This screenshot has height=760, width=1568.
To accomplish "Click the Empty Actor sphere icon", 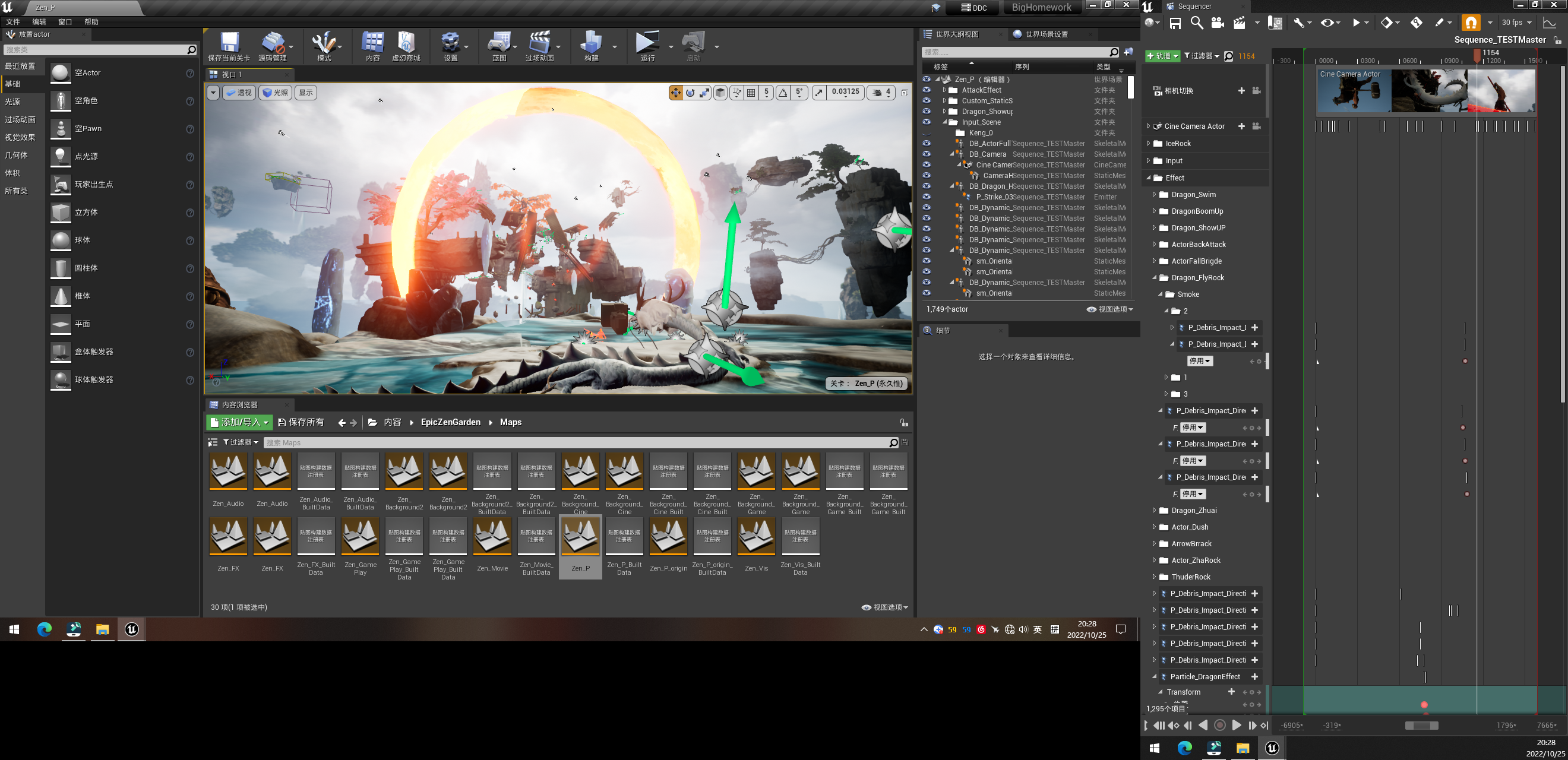I will pos(60,73).
